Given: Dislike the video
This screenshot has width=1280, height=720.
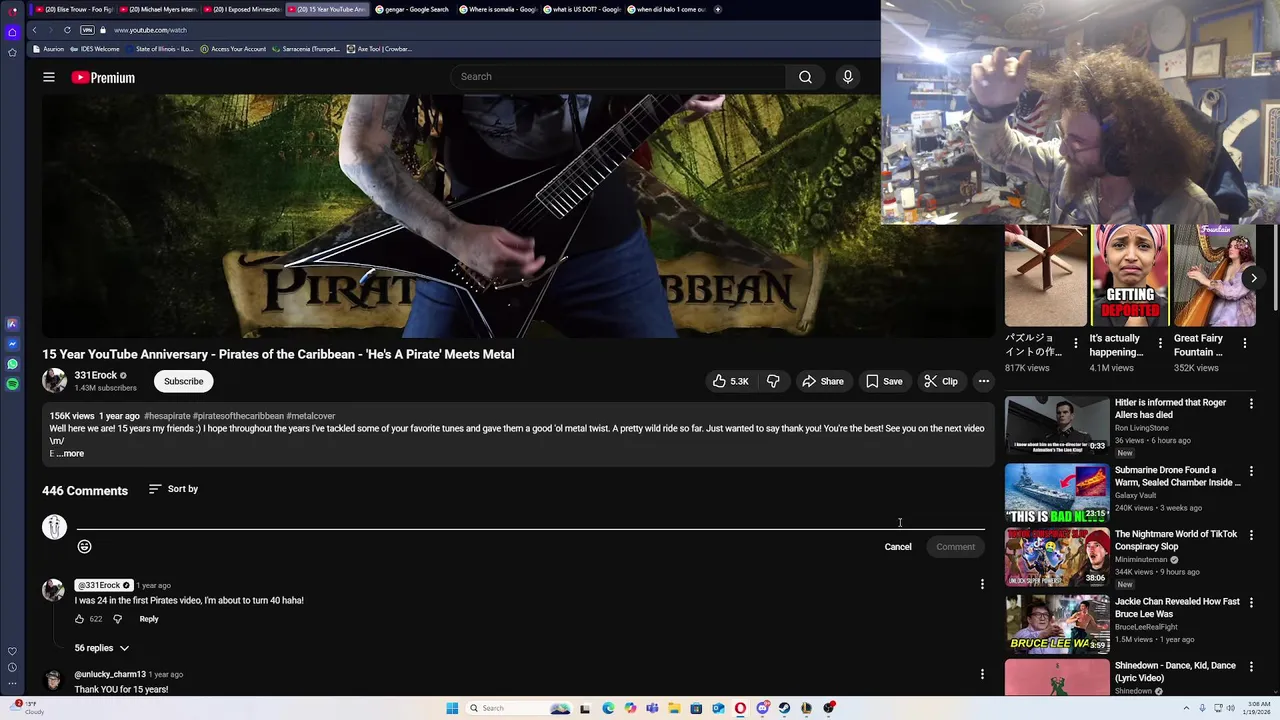Looking at the screenshot, I should pos(773,381).
